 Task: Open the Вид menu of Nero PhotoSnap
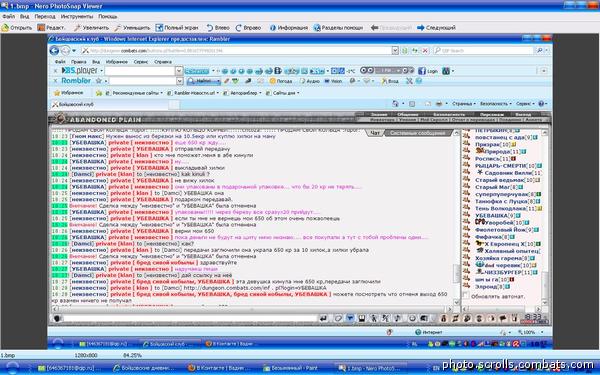click(x=24, y=16)
